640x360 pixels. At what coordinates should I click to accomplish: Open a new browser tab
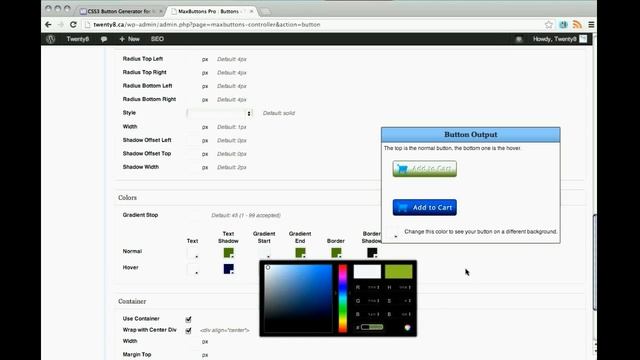tap(265, 11)
